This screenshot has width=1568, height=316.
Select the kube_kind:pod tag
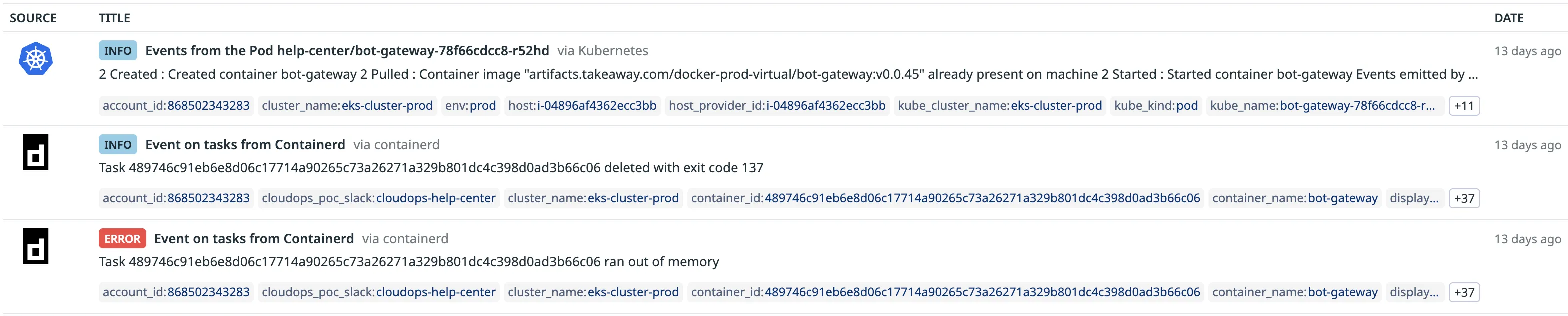tap(1155, 105)
